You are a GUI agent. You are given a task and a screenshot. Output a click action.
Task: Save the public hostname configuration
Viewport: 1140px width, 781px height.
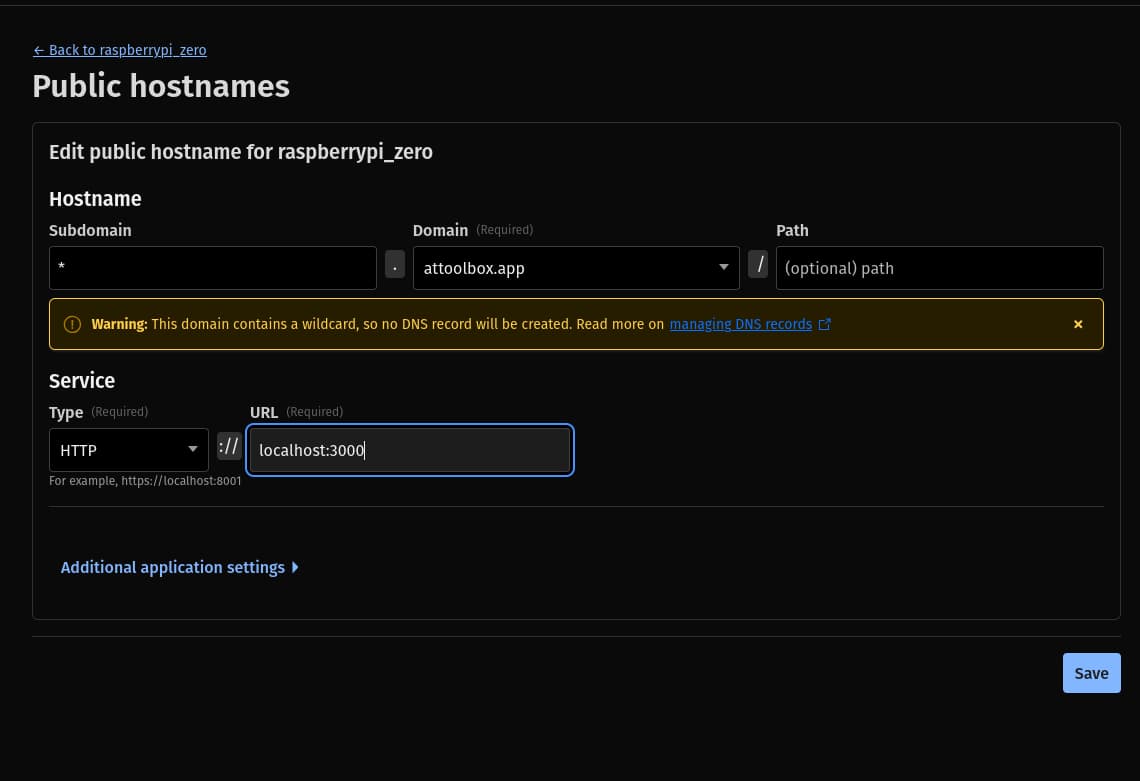[1091, 673]
